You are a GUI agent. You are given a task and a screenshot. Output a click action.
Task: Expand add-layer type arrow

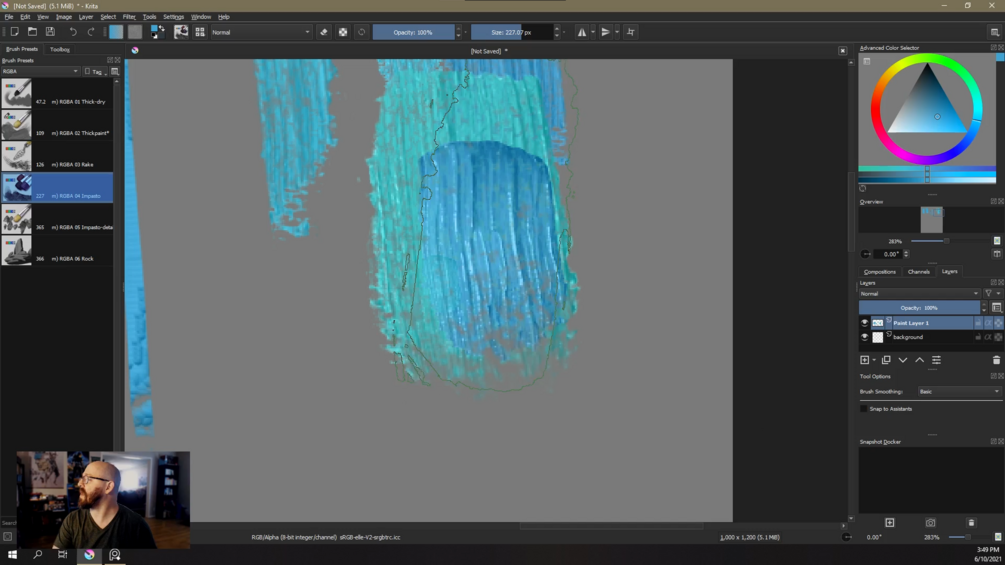[874, 360]
